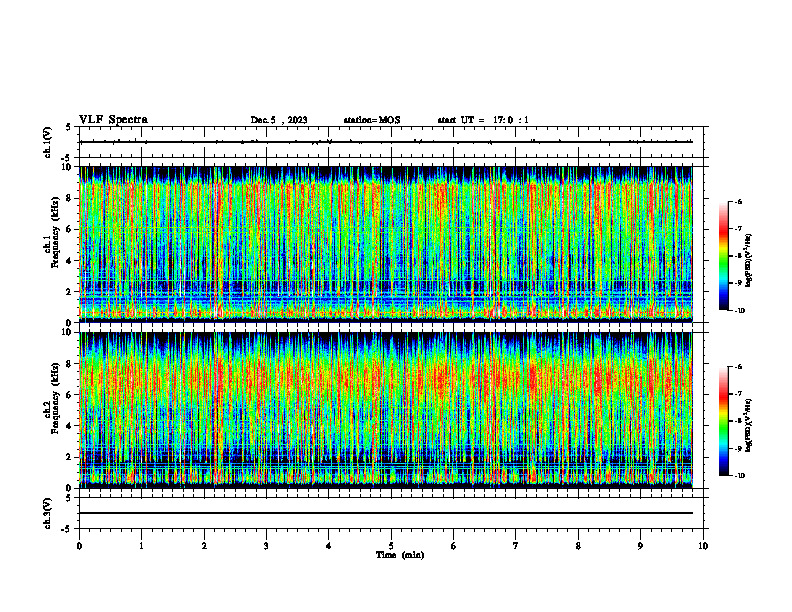Click the "ch.1(V)" waveform axis label

click(x=47, y=142)
